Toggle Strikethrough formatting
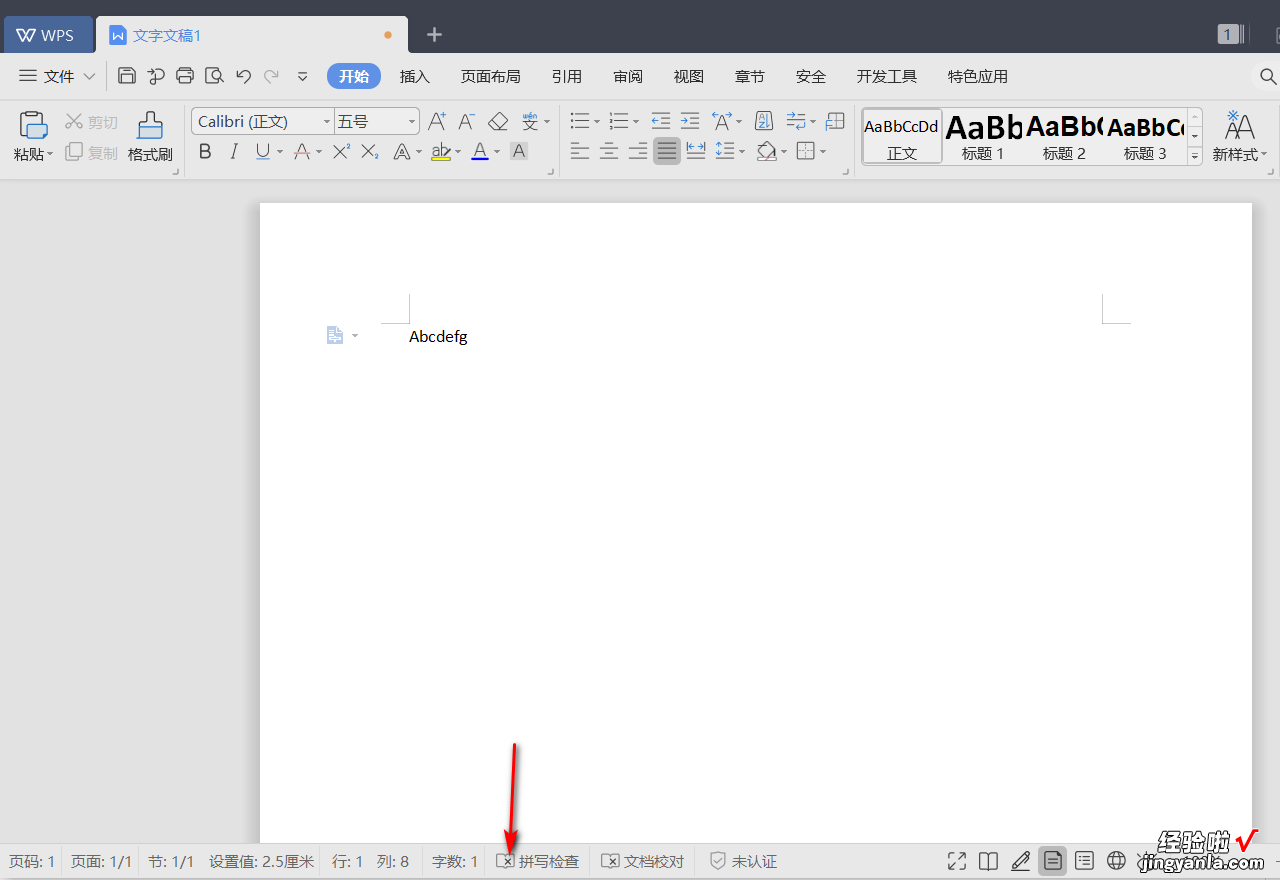Viewport: 1280px width, 880px height. pos(302,152)
